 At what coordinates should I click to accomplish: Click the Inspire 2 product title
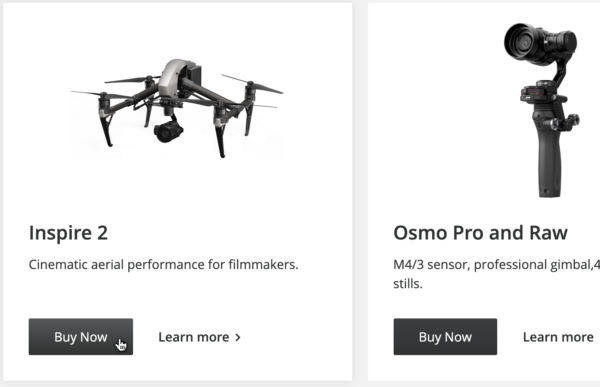point(68,233)
